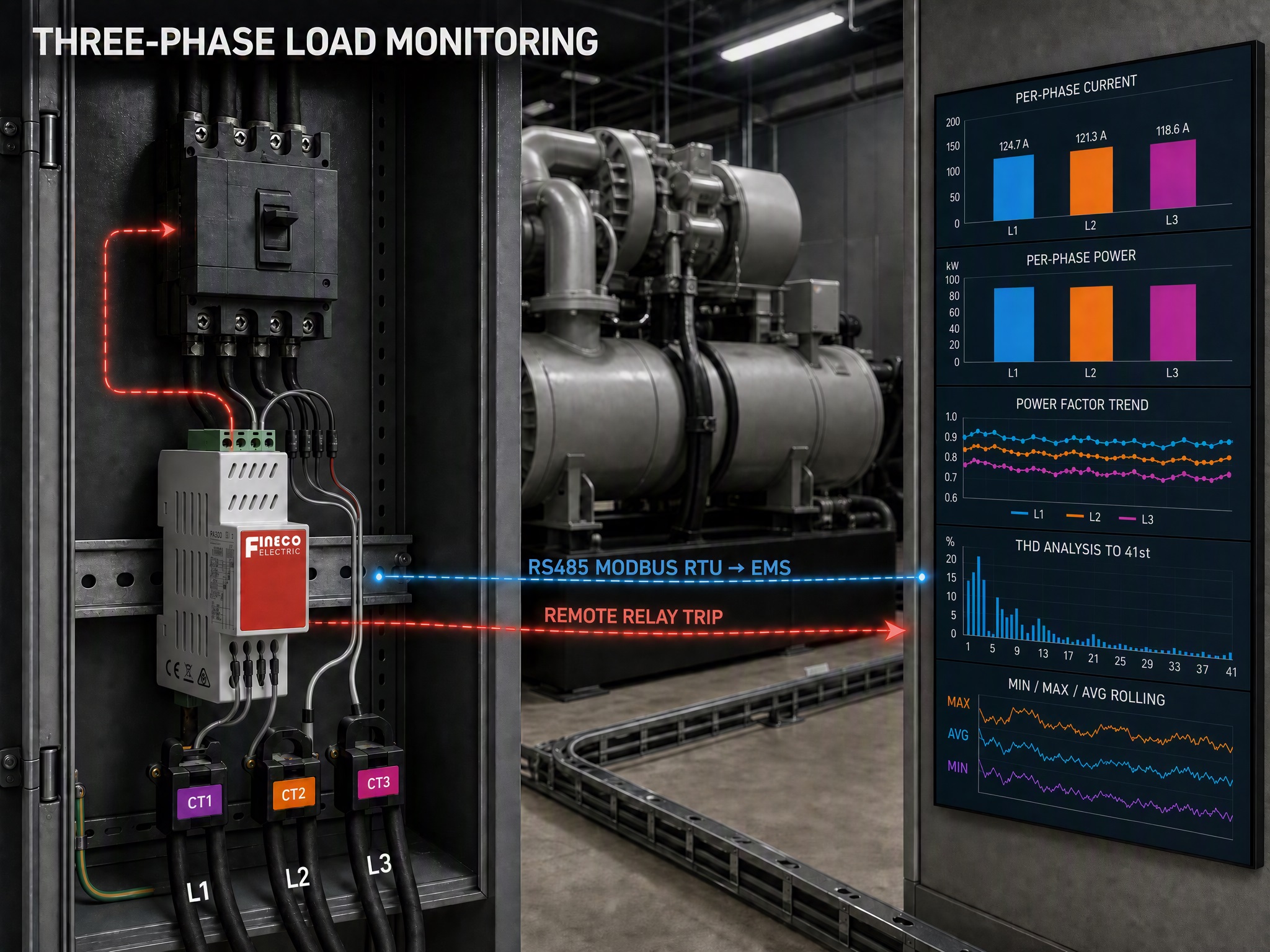Click the 'PER-PHASE POWER' chart title
The image size is (1270, 952).
coord(1081,258)
